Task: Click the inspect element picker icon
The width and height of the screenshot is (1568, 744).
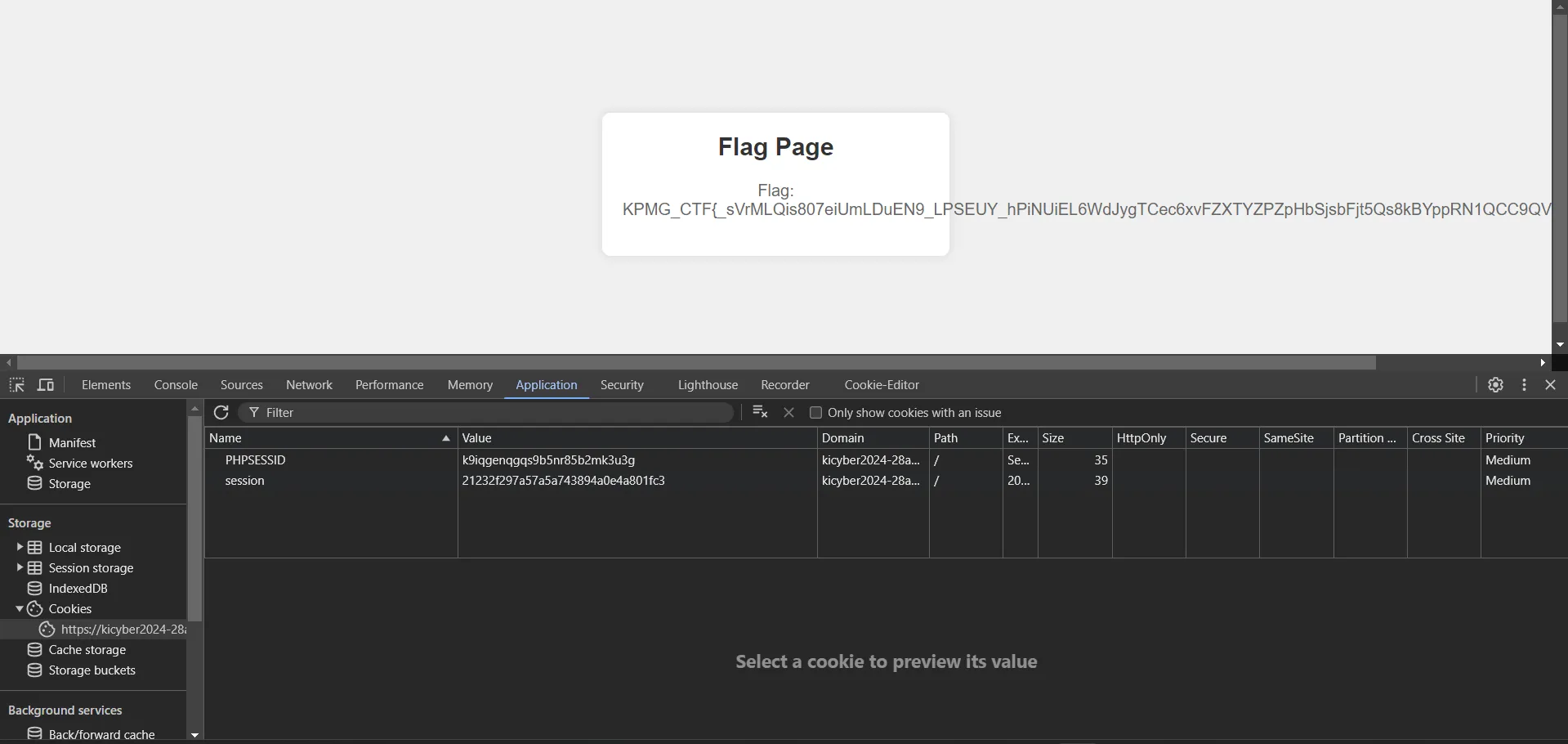Action: tap(16, 385)
